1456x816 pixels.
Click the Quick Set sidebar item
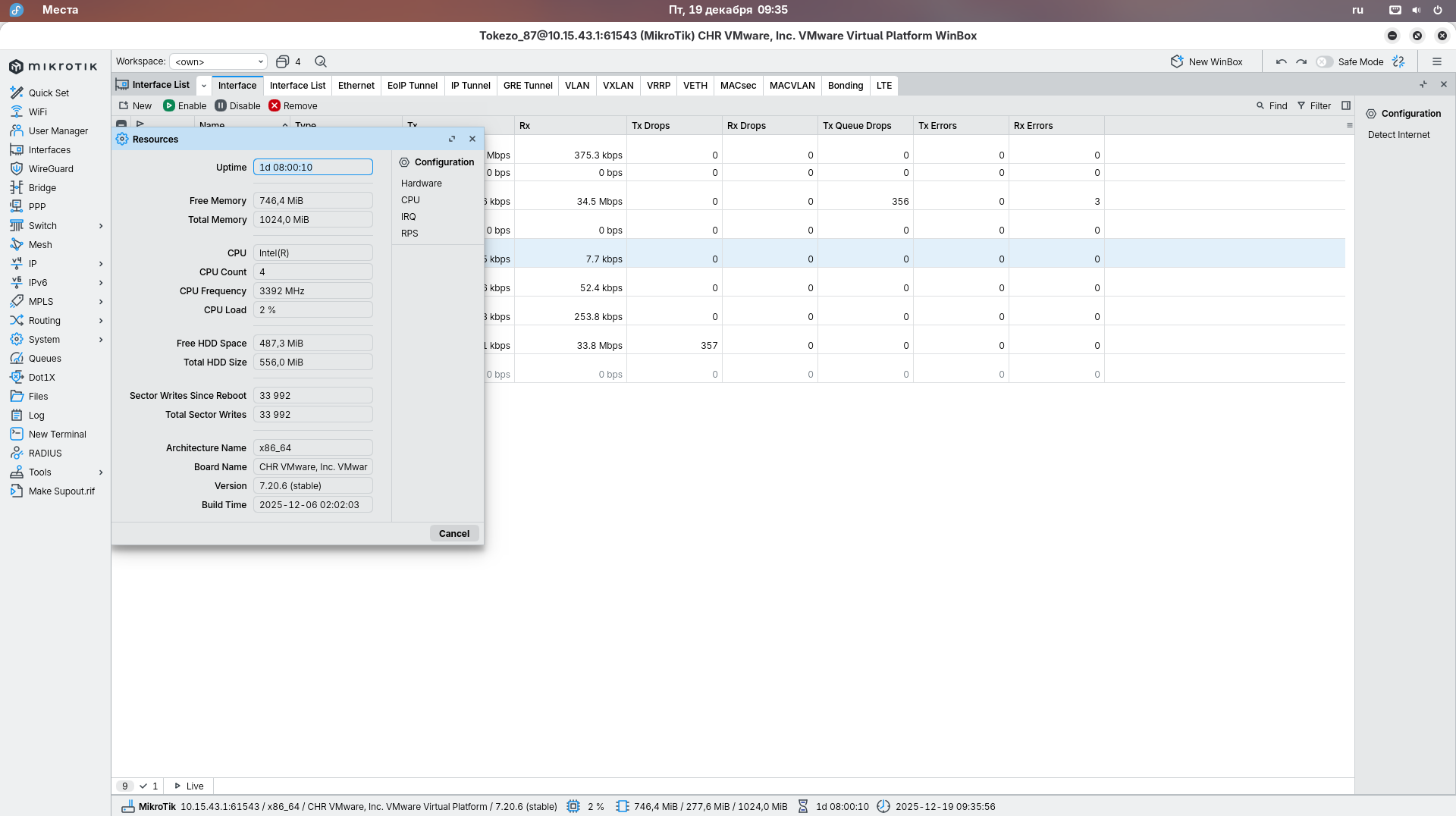(49, 93)
